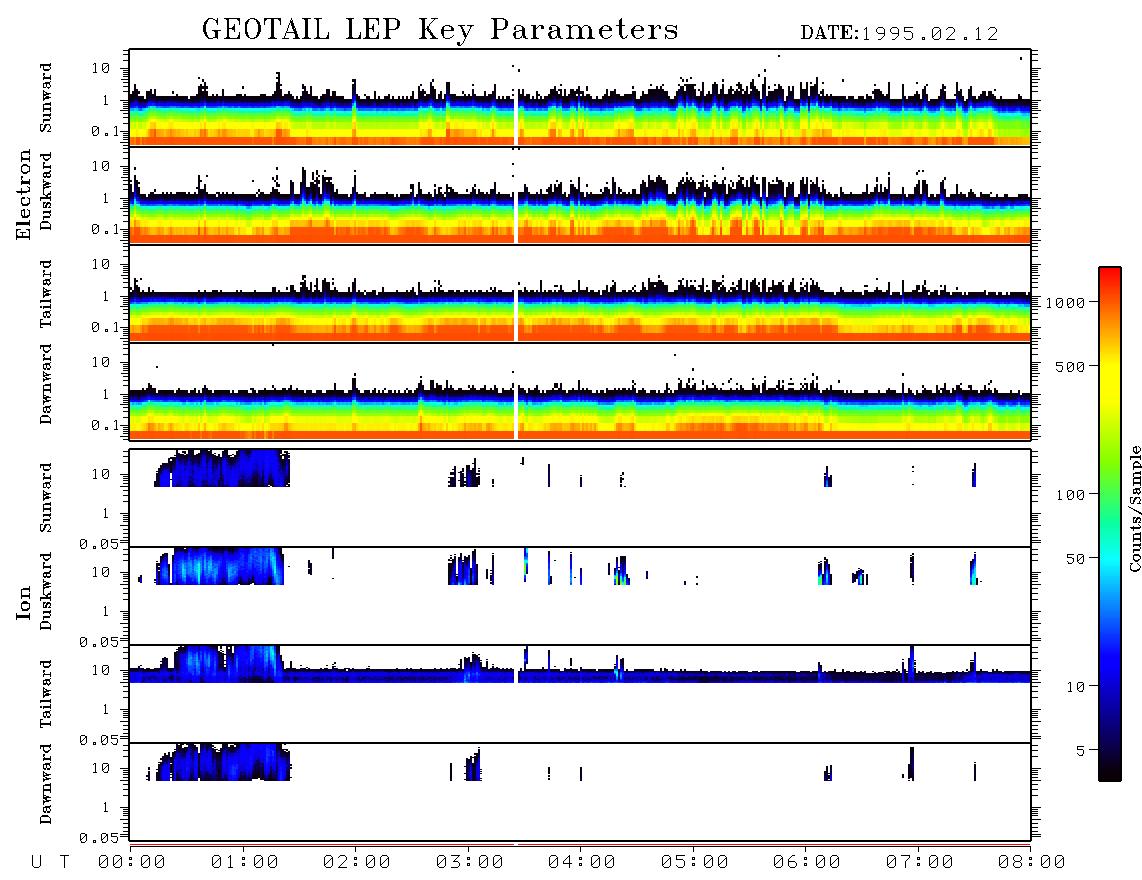Click the 06:00 time tick label
This screenshot has width=1142, height=880.
pyautogui.click(x=807, y=862)
